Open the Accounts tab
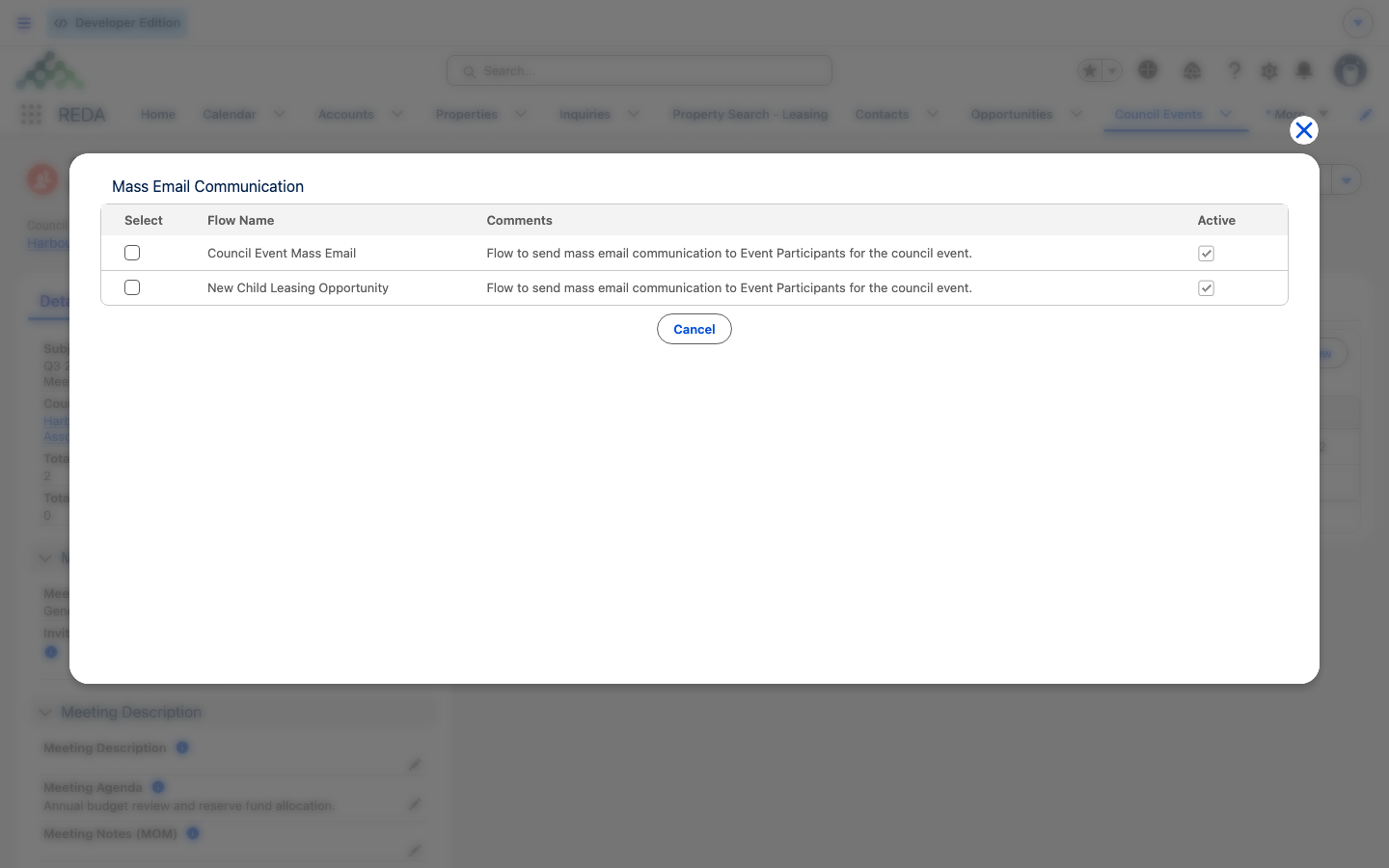1389x868 pixels. [x=345, y=114]
